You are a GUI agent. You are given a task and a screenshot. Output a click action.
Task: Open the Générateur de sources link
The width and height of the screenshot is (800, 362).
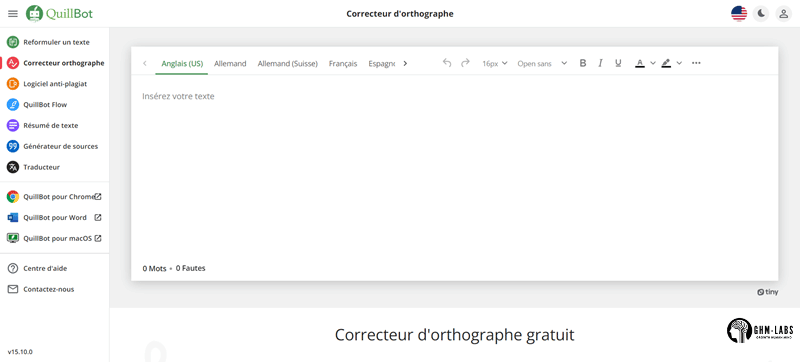[x=61, y=146]
